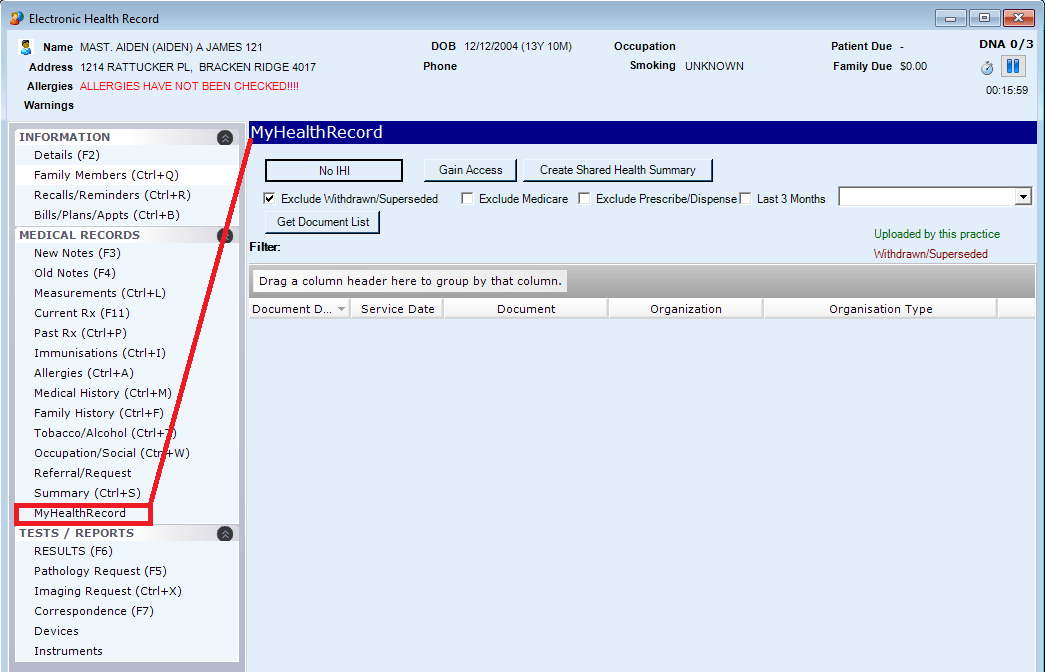Click the Smoking UNKNOWN value
The image size is (1045, 672).
714,66
